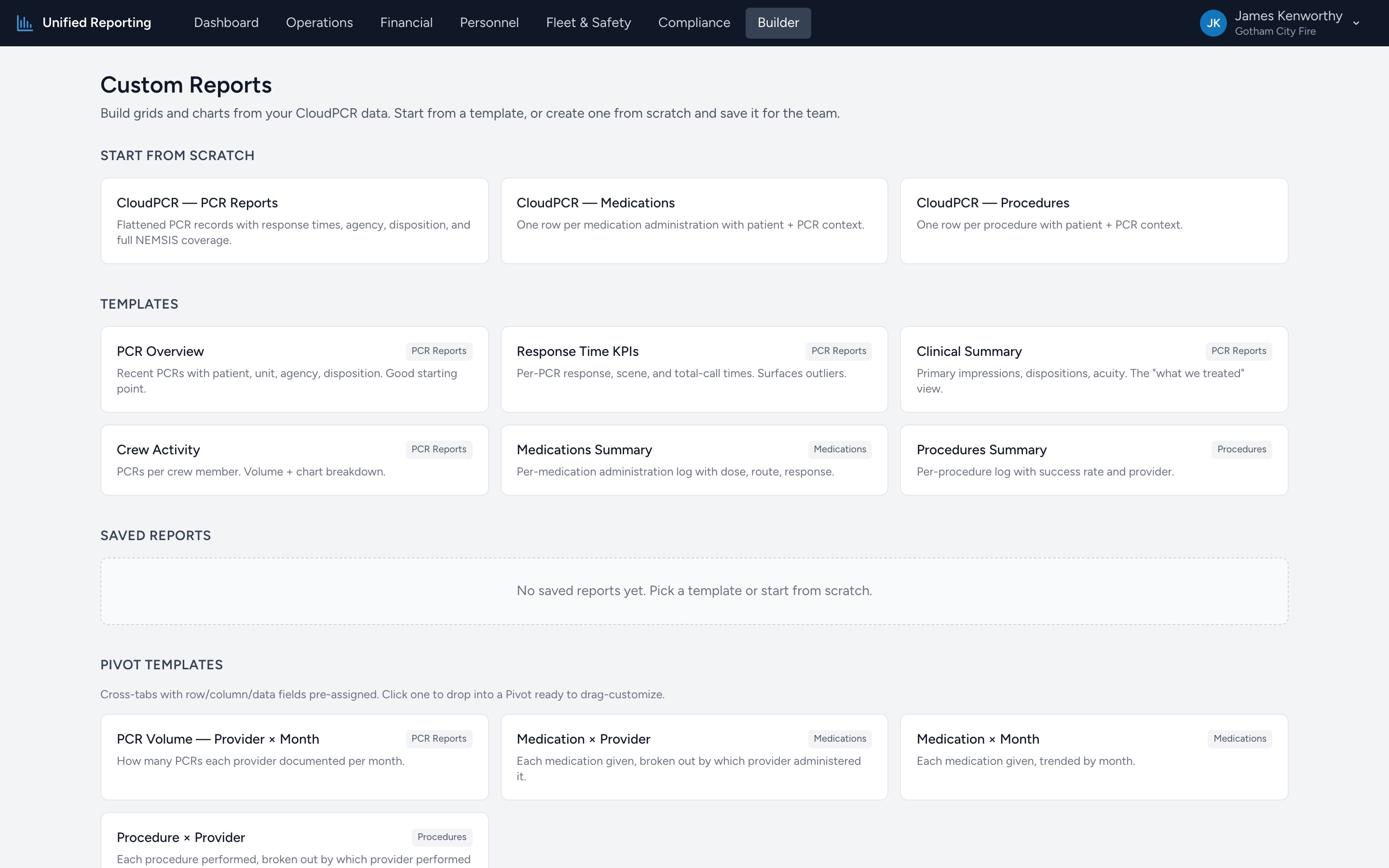Start from the CloudPCR — Procedures card
The width and height of the screenshot is (1389, 868).
pyautogui.click(x=1094, y=221)
